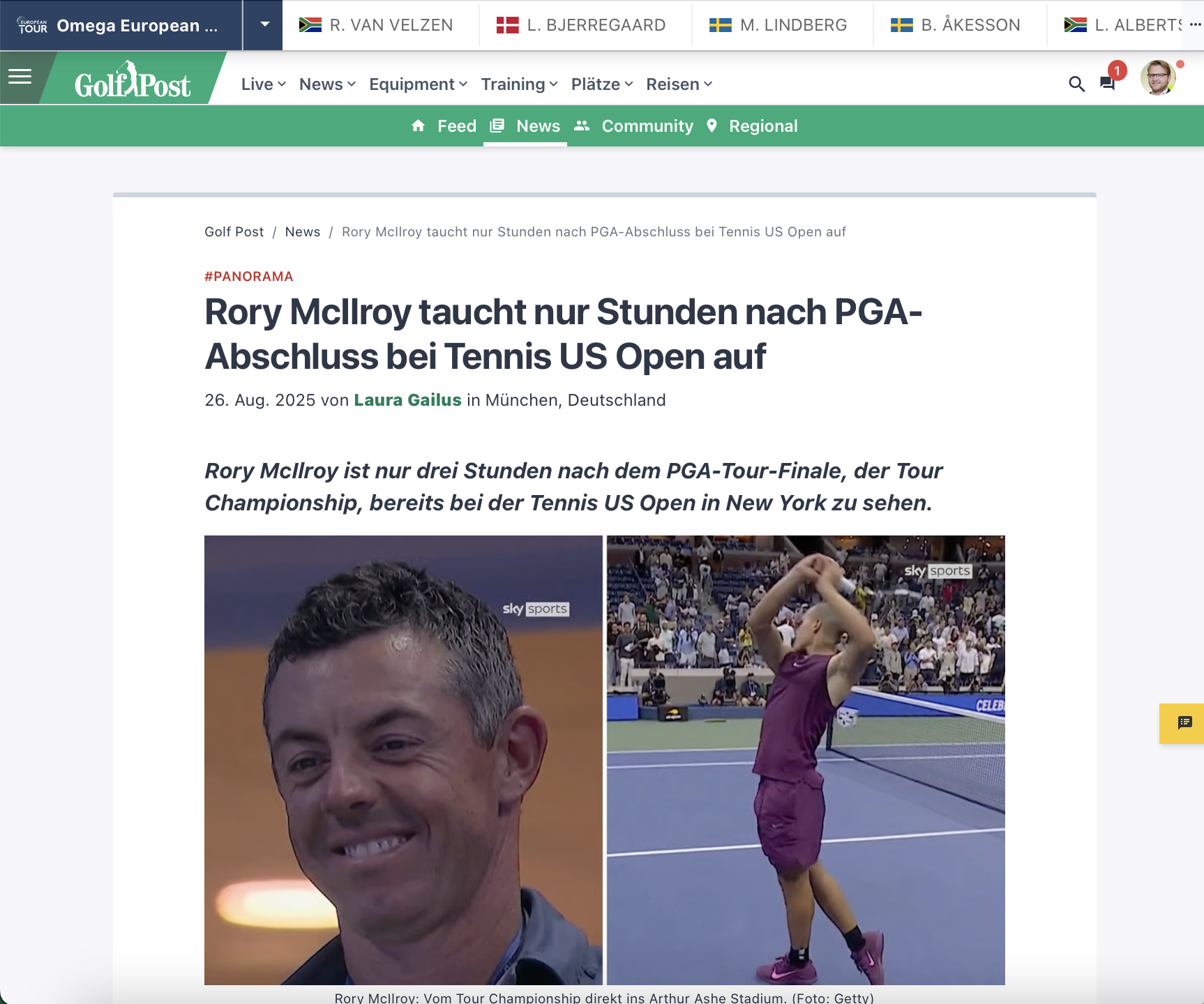Open the user profile avatar
The height and width of the screenshot is (1004, 1204).
click(x=1158, y=78)
